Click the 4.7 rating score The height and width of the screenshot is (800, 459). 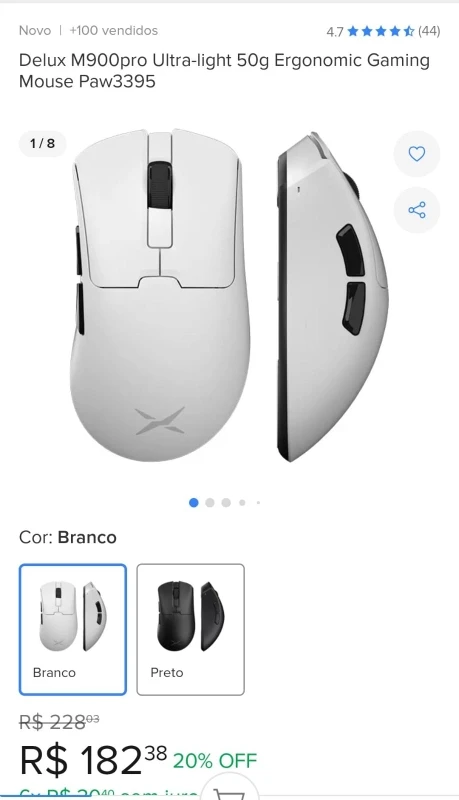coord(335,32)
